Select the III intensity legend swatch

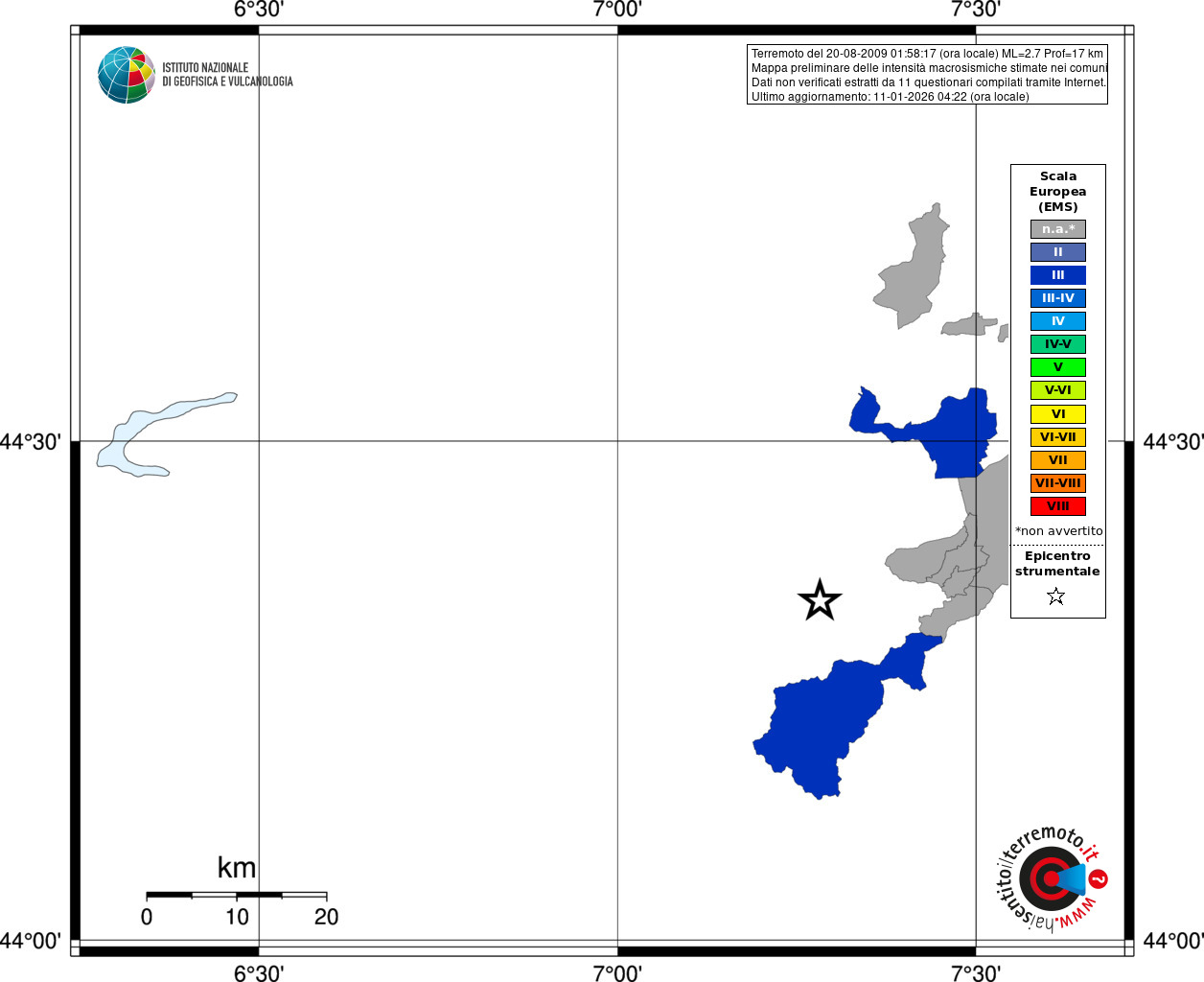point(1058,275)
